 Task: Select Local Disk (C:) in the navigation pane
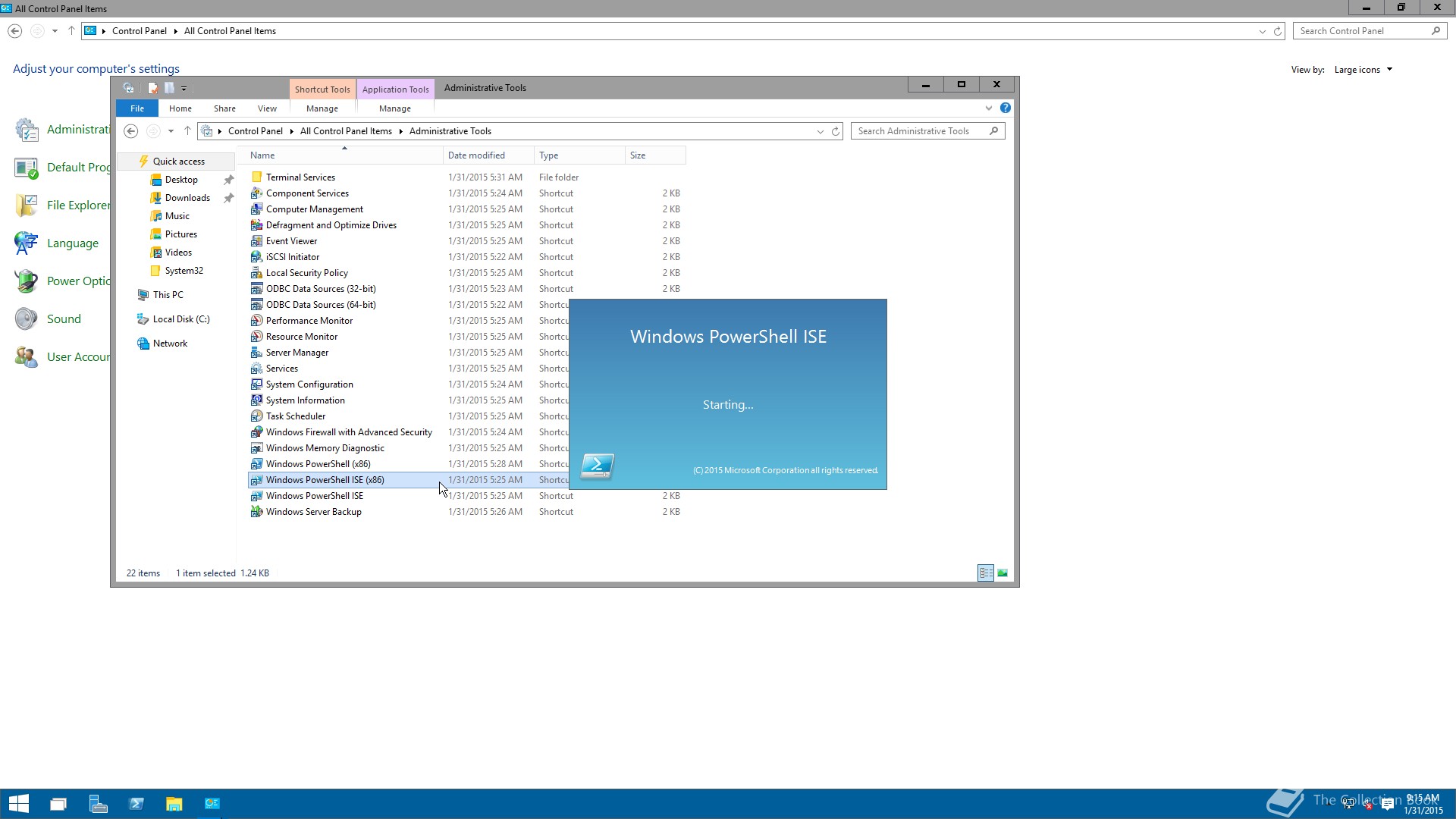(181, 319)
